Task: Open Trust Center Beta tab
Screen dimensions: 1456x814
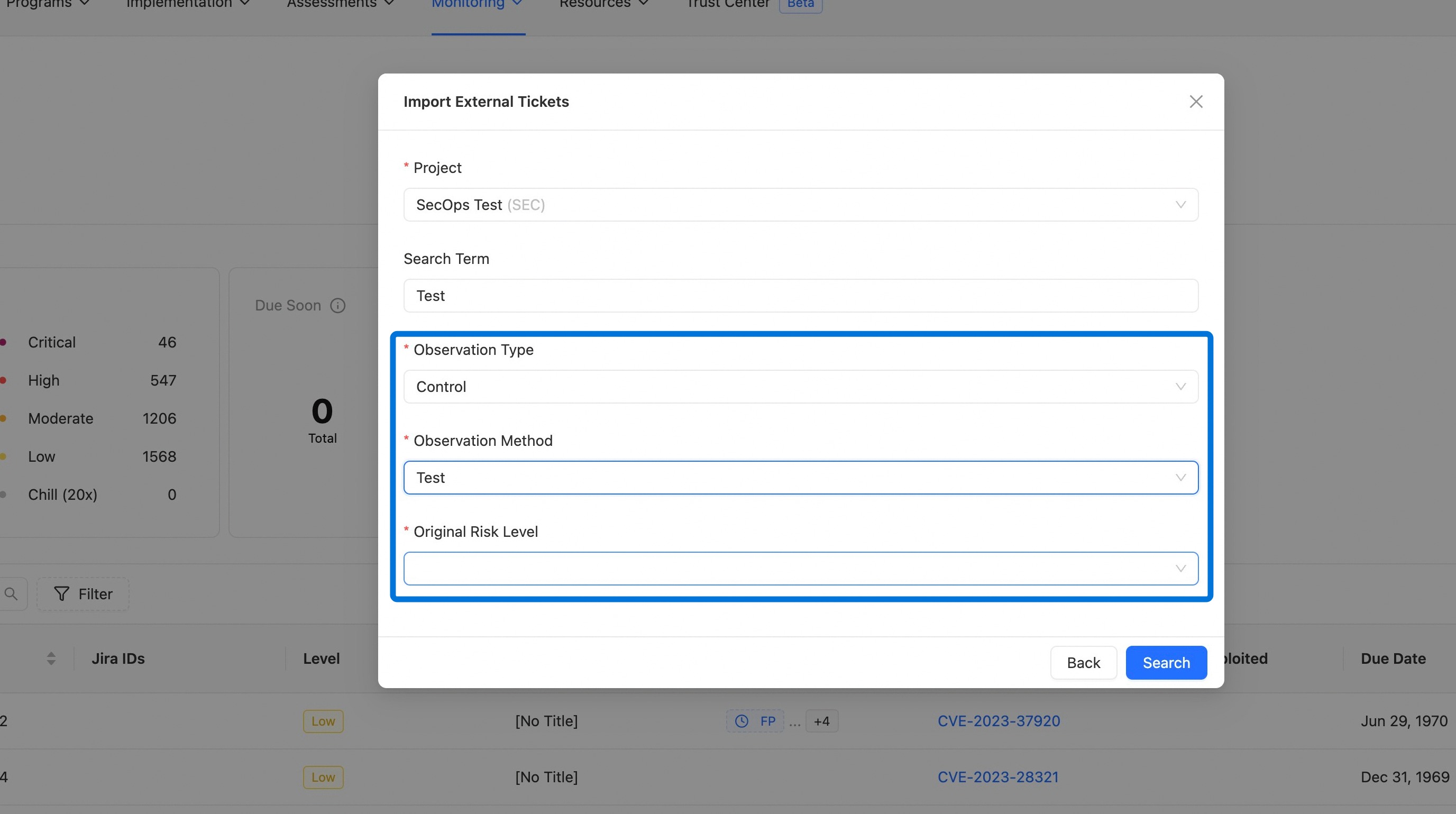Action: (x=754, y=5)
